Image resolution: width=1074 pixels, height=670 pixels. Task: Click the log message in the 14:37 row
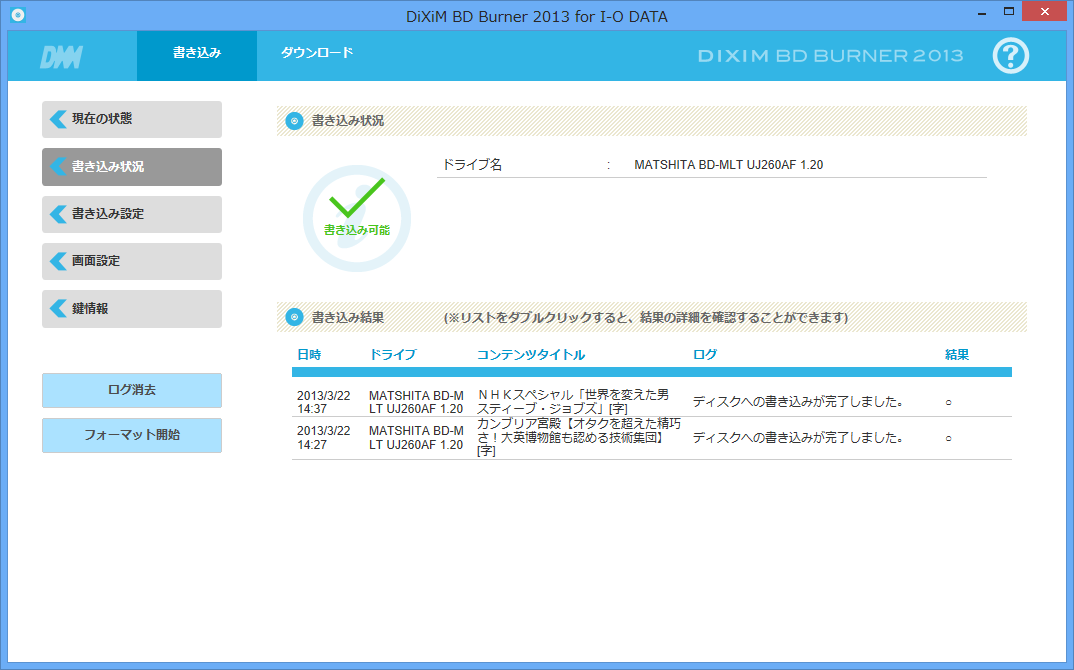[x=798, y=402]
